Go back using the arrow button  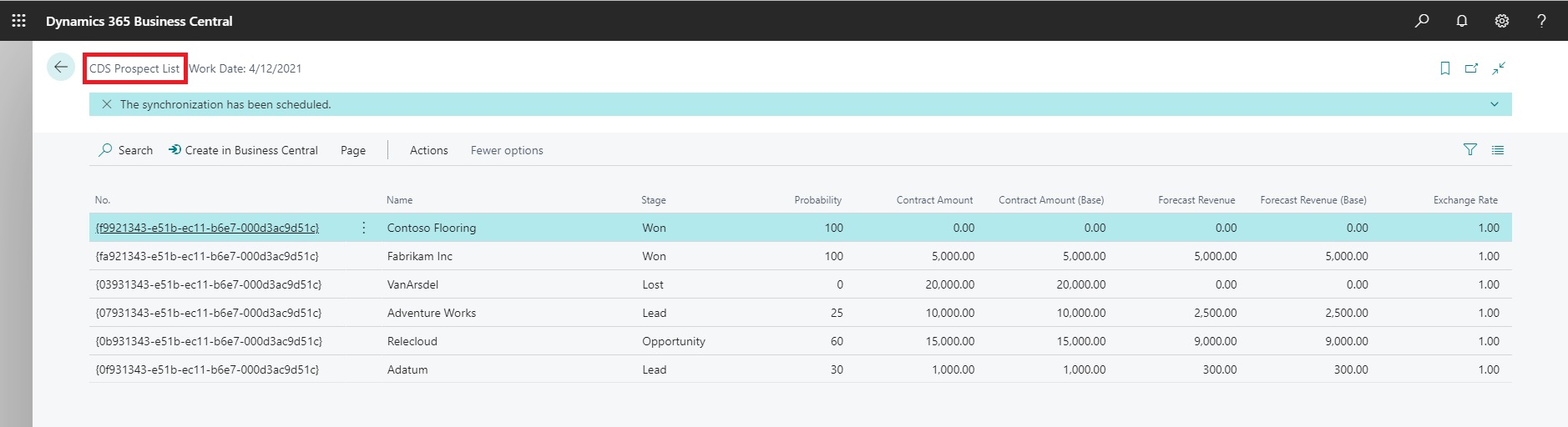(x=61, y=68)
